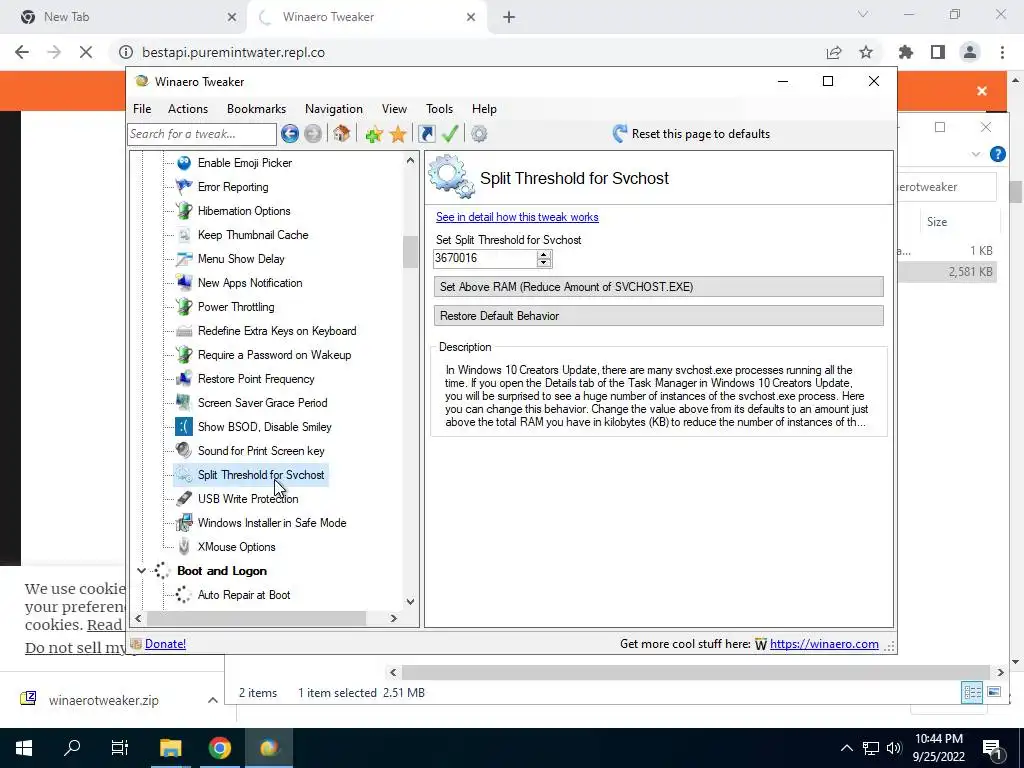Click Chrome extensions puzzle icon

[x=906, y=52]
